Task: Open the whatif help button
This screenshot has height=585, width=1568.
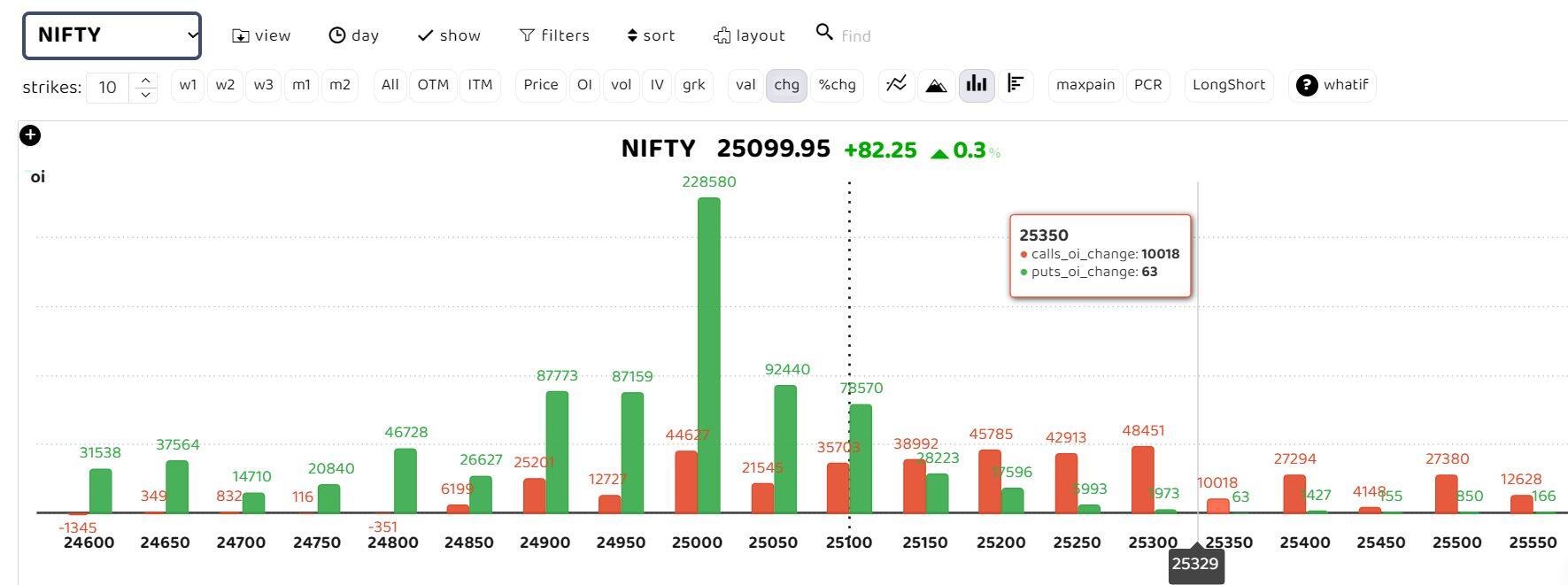Action: pos(1332,85)
